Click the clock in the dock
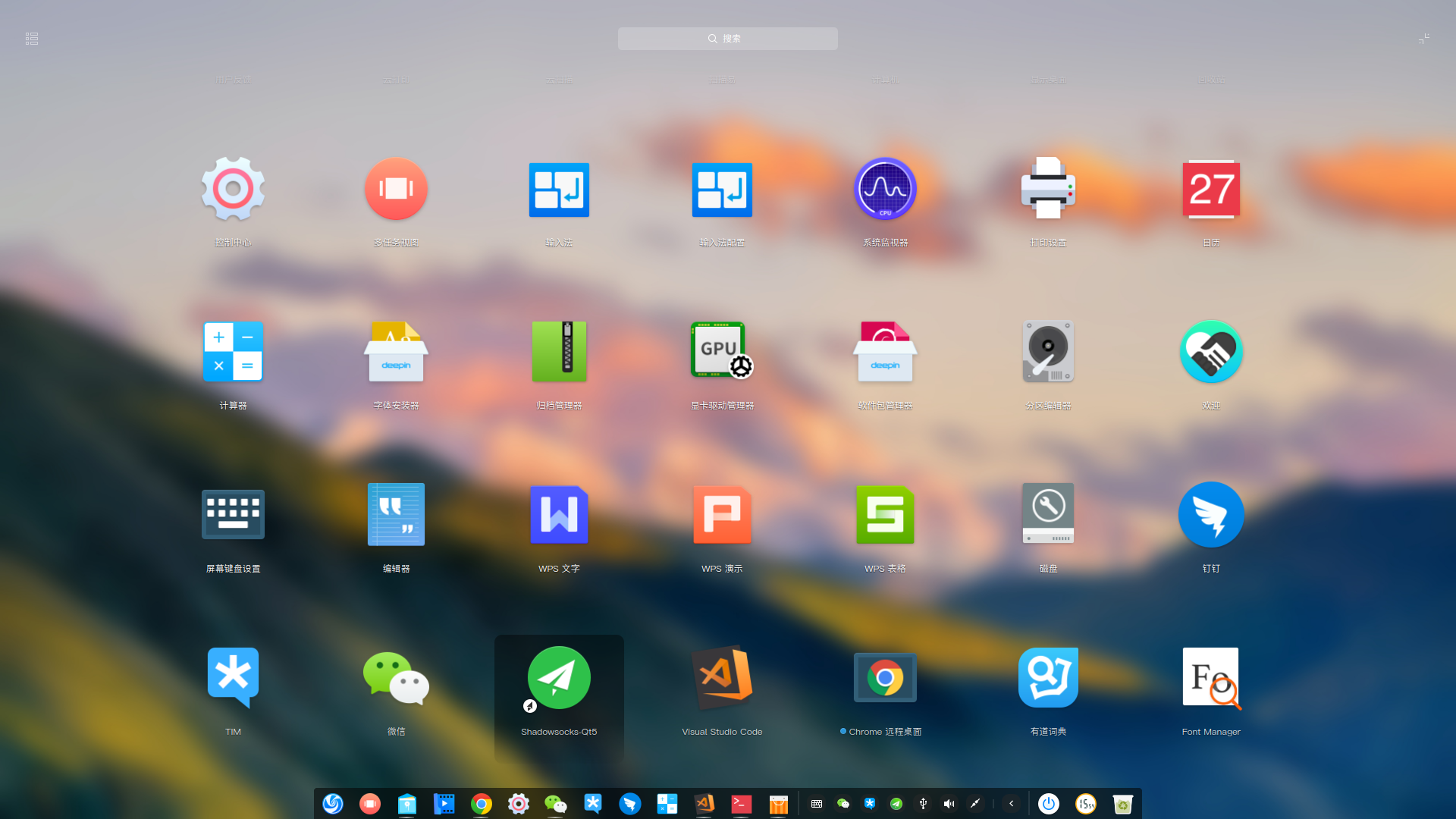The width and height of the screenshot is (1456, 819). (1086, 804)
